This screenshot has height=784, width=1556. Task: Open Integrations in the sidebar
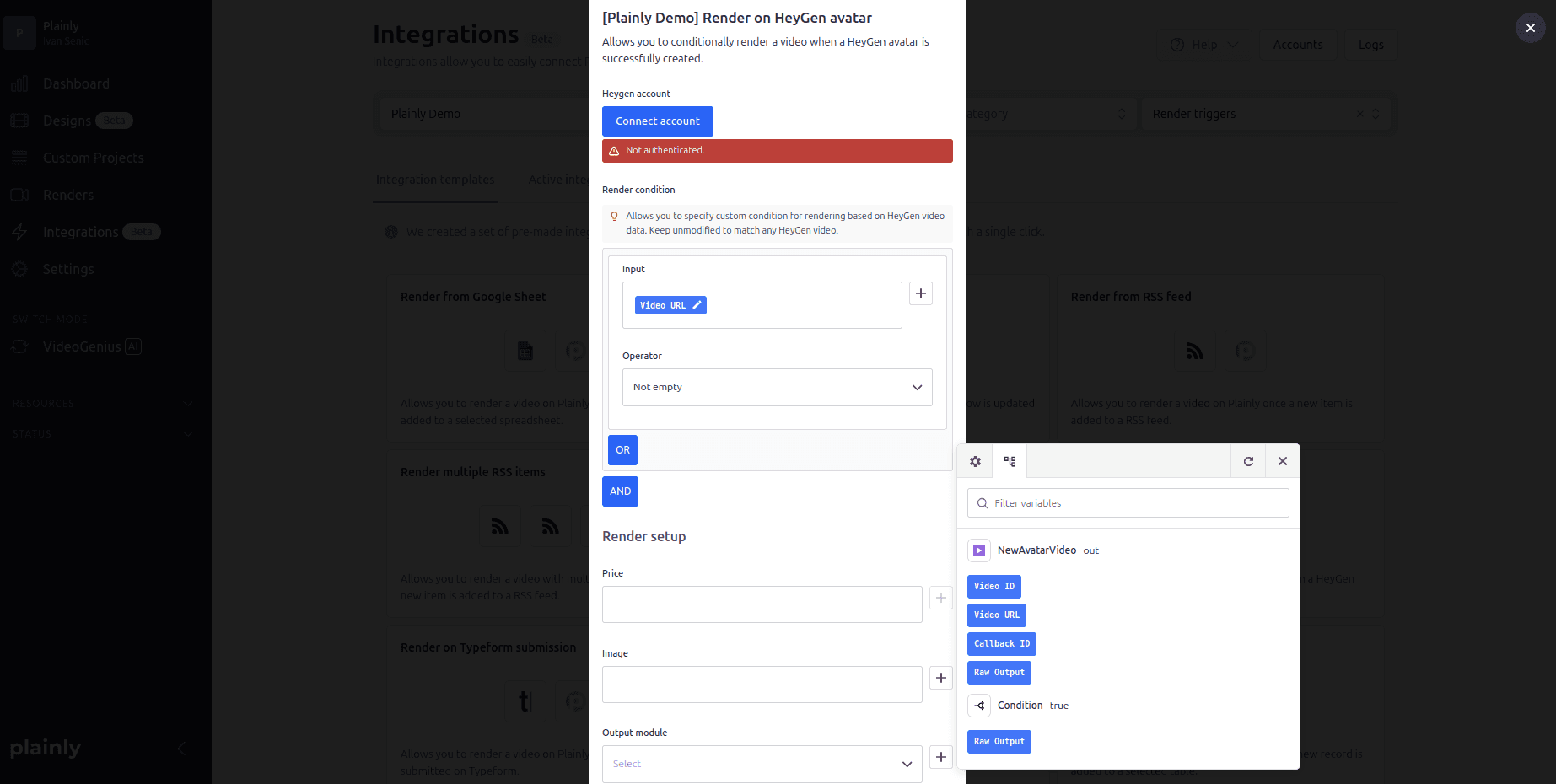pos(80,232)
